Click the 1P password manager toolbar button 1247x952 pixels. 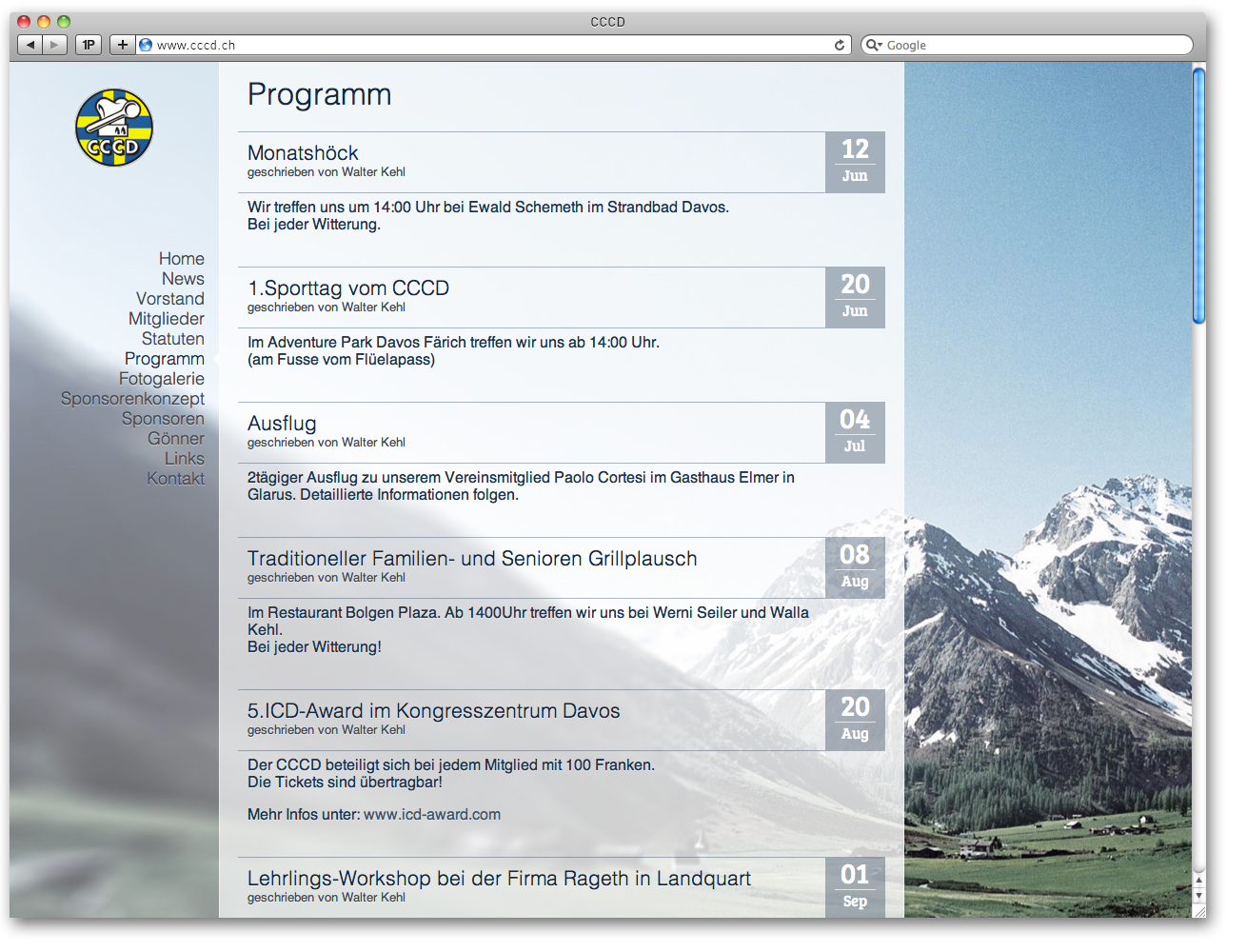pos(89,45)
